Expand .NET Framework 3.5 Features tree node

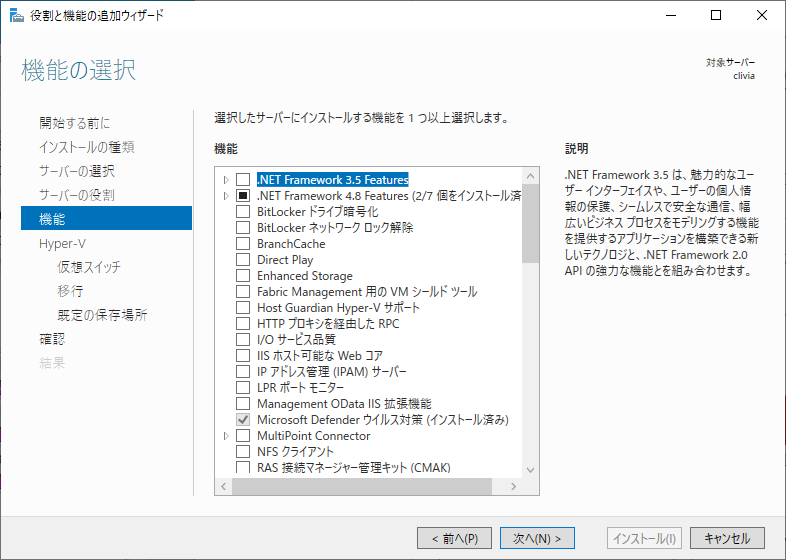click(226, 179)
